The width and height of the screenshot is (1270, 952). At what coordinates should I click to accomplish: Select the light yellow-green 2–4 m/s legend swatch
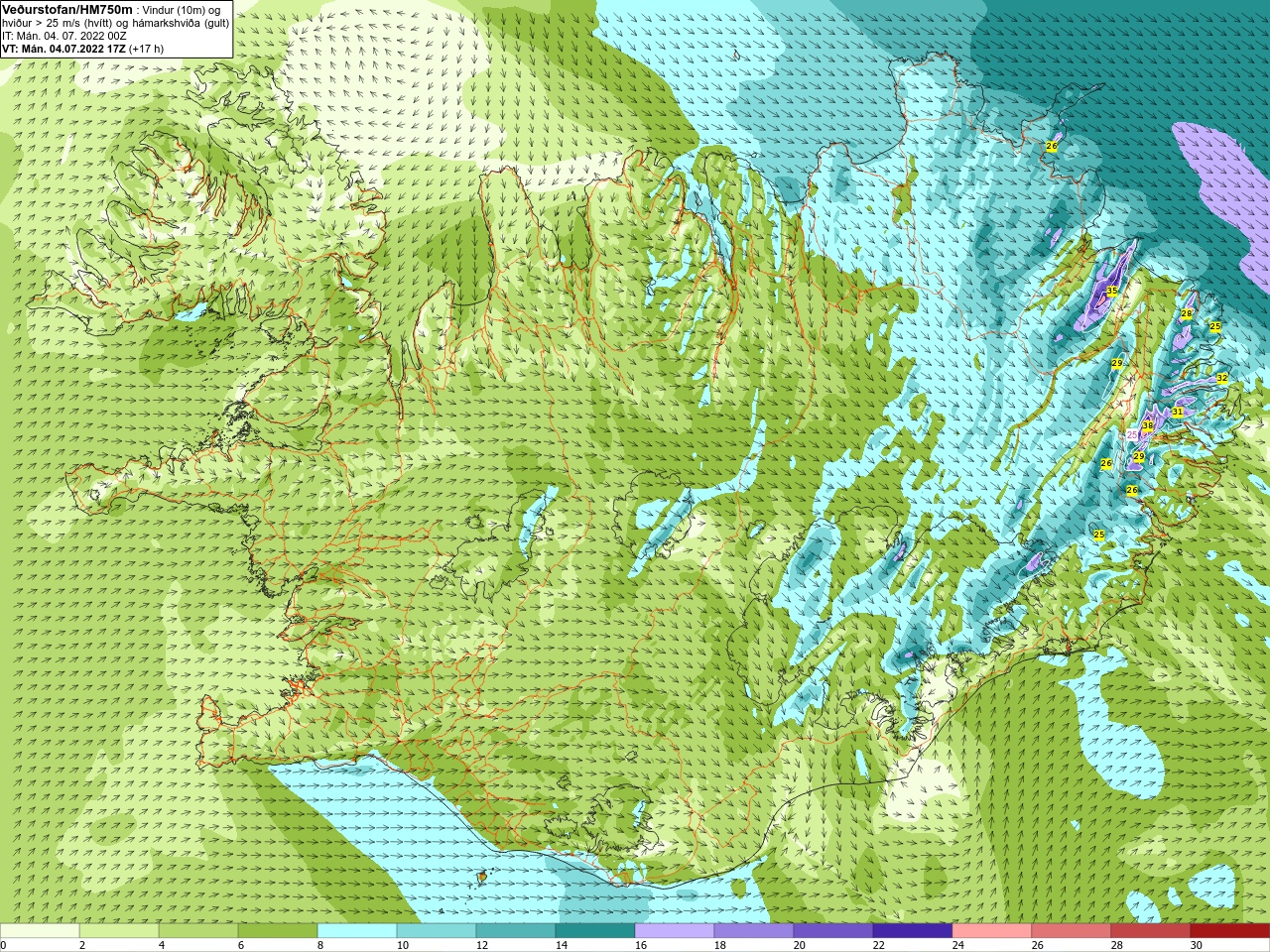[119, 930]
